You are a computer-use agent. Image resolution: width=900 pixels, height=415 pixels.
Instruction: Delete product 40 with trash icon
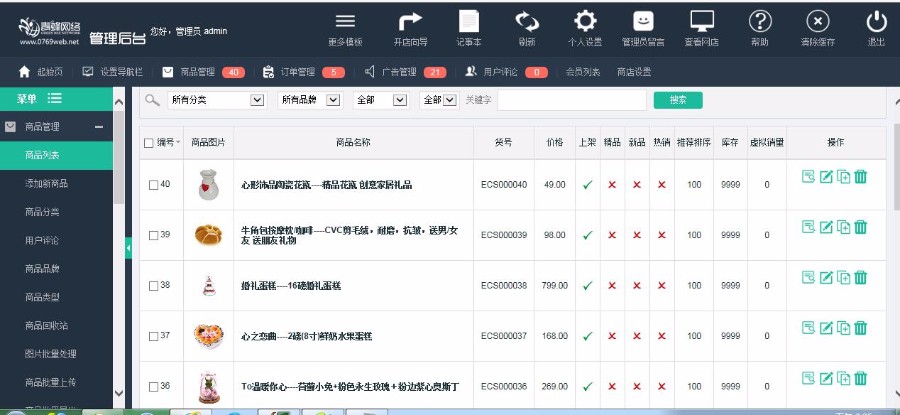[x=860, y=176]
